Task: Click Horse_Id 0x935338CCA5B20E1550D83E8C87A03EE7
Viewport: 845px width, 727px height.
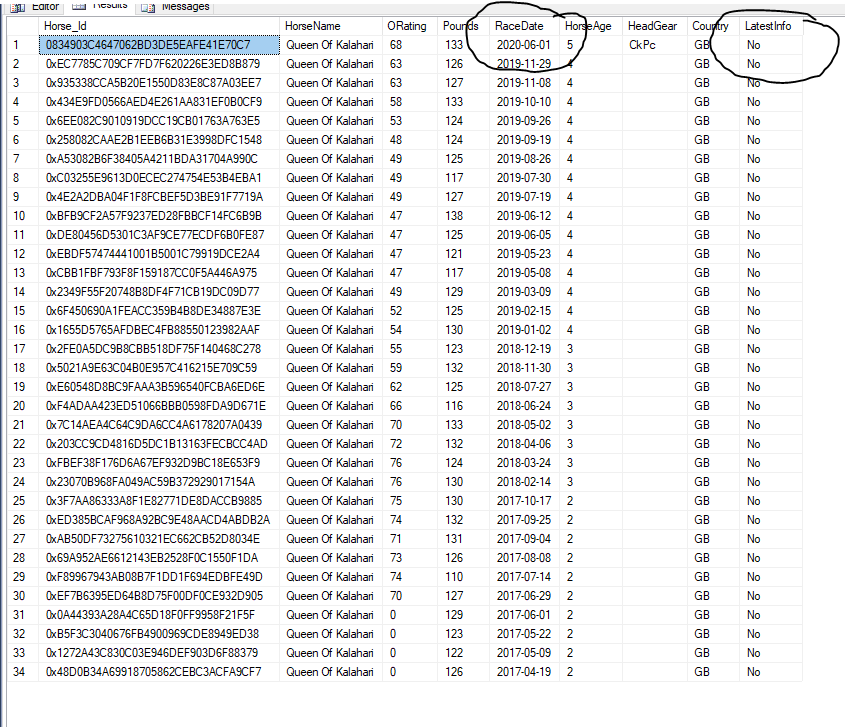Action: [x=159, y=83]
